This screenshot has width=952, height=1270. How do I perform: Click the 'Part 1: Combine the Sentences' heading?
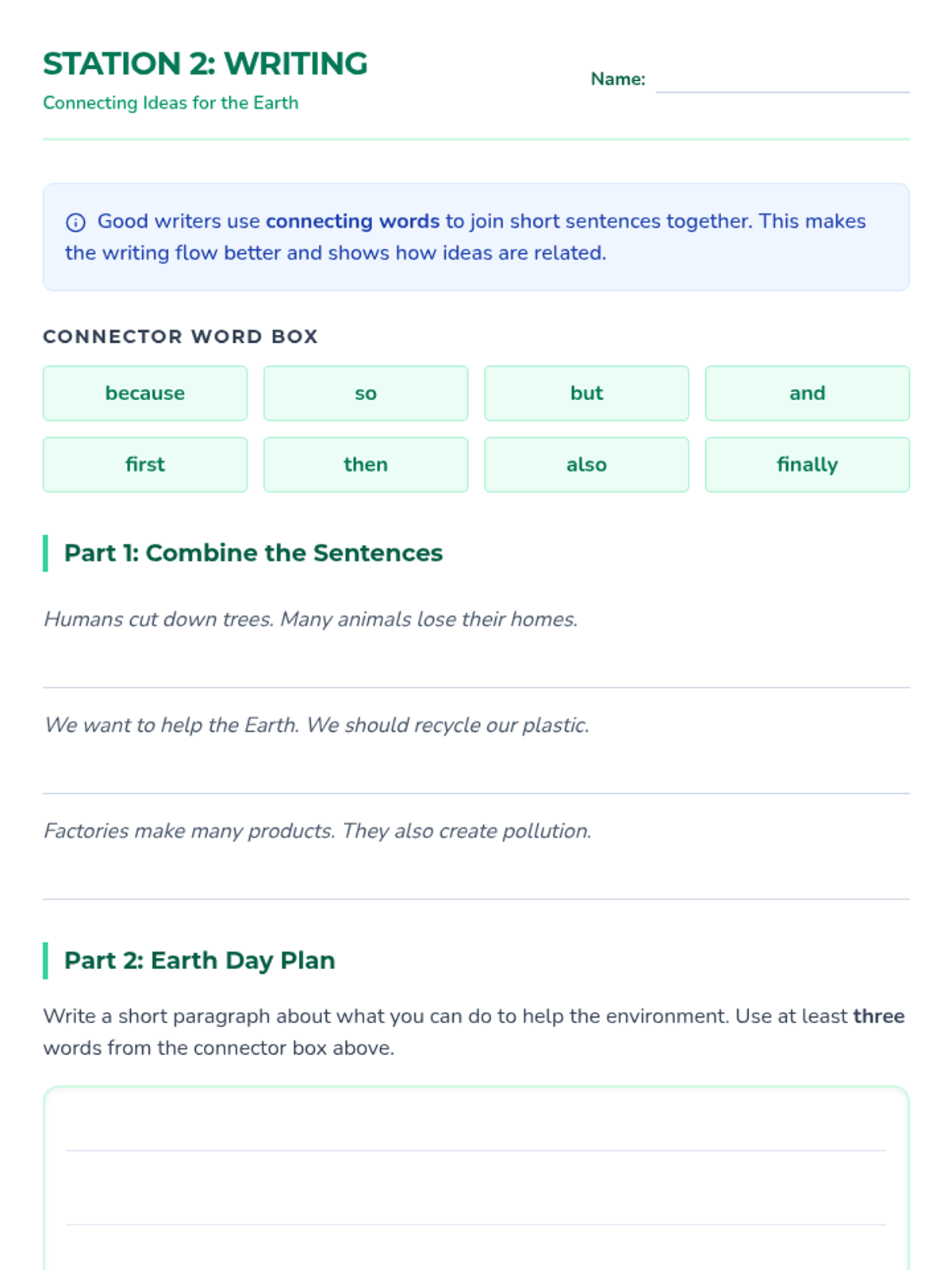[253, 552]
